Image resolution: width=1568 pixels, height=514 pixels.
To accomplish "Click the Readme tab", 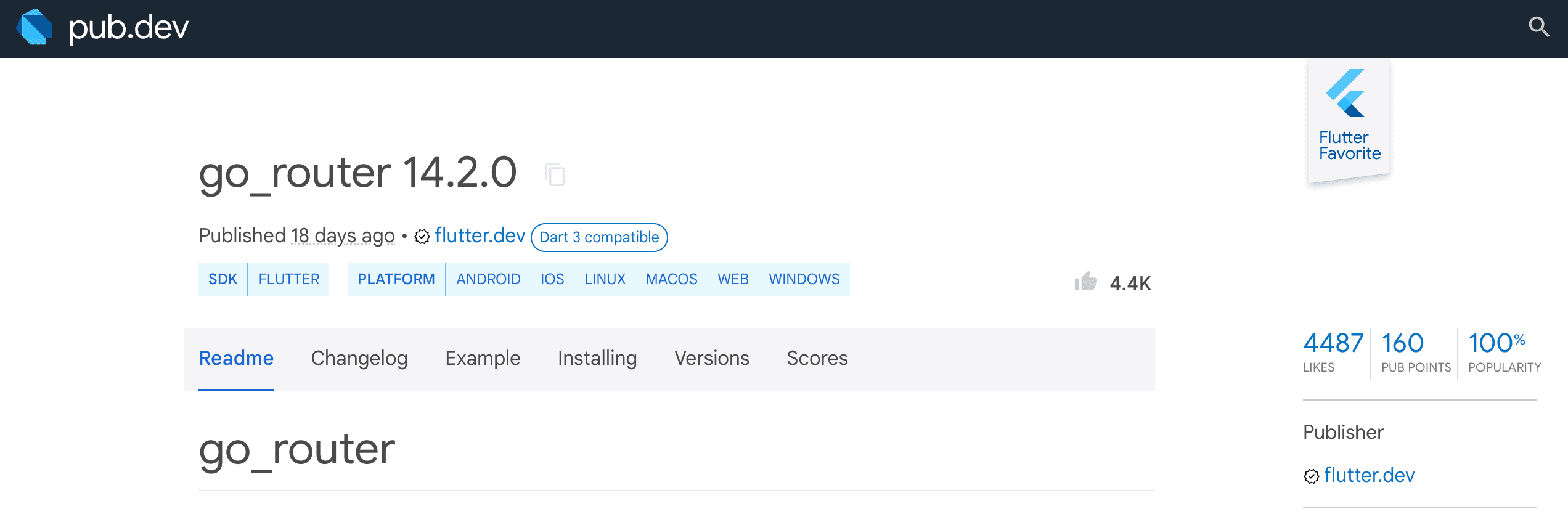I will click(236, 358).
